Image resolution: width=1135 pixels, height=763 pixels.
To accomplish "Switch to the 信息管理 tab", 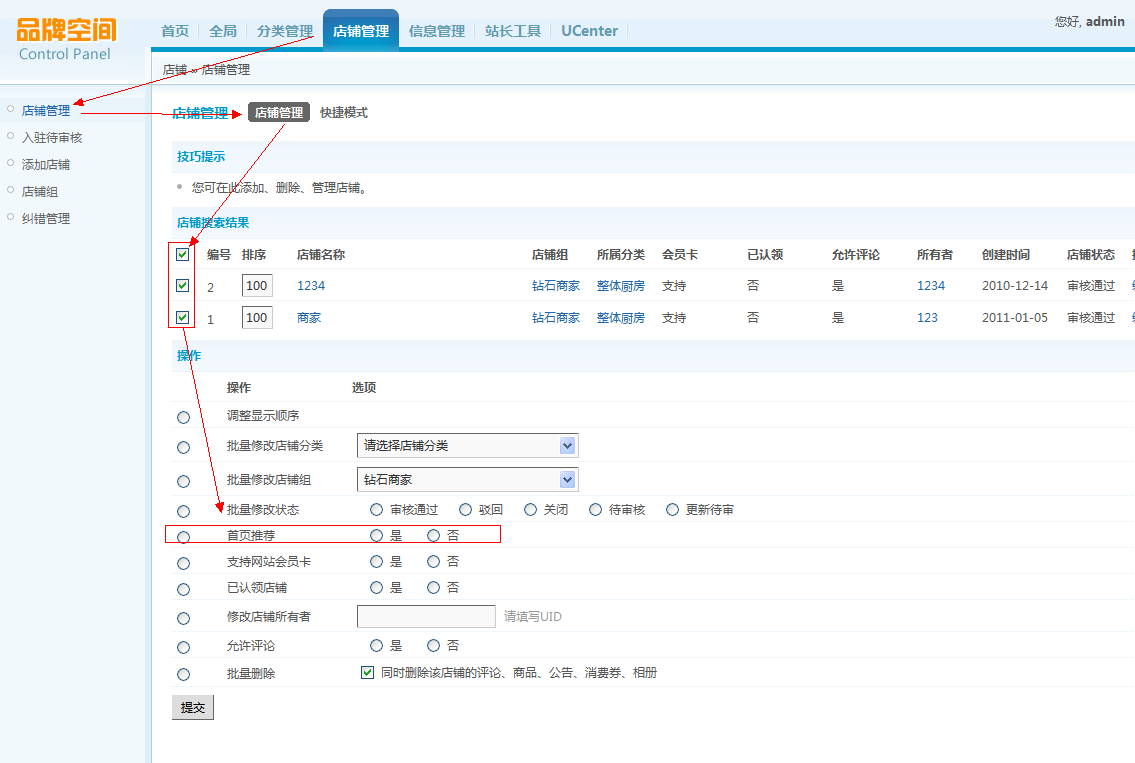I will pos(437,31).
